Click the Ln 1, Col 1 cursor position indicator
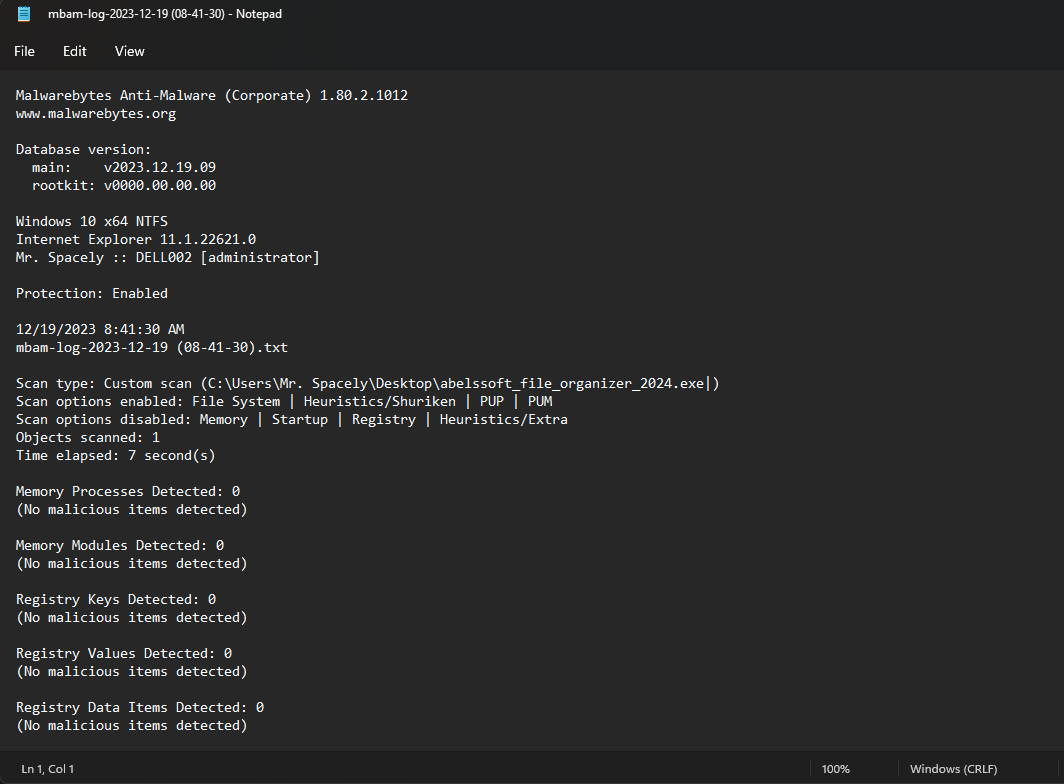Image resolution: width=1064 pixels, height=784 pixels. (48, 769)
